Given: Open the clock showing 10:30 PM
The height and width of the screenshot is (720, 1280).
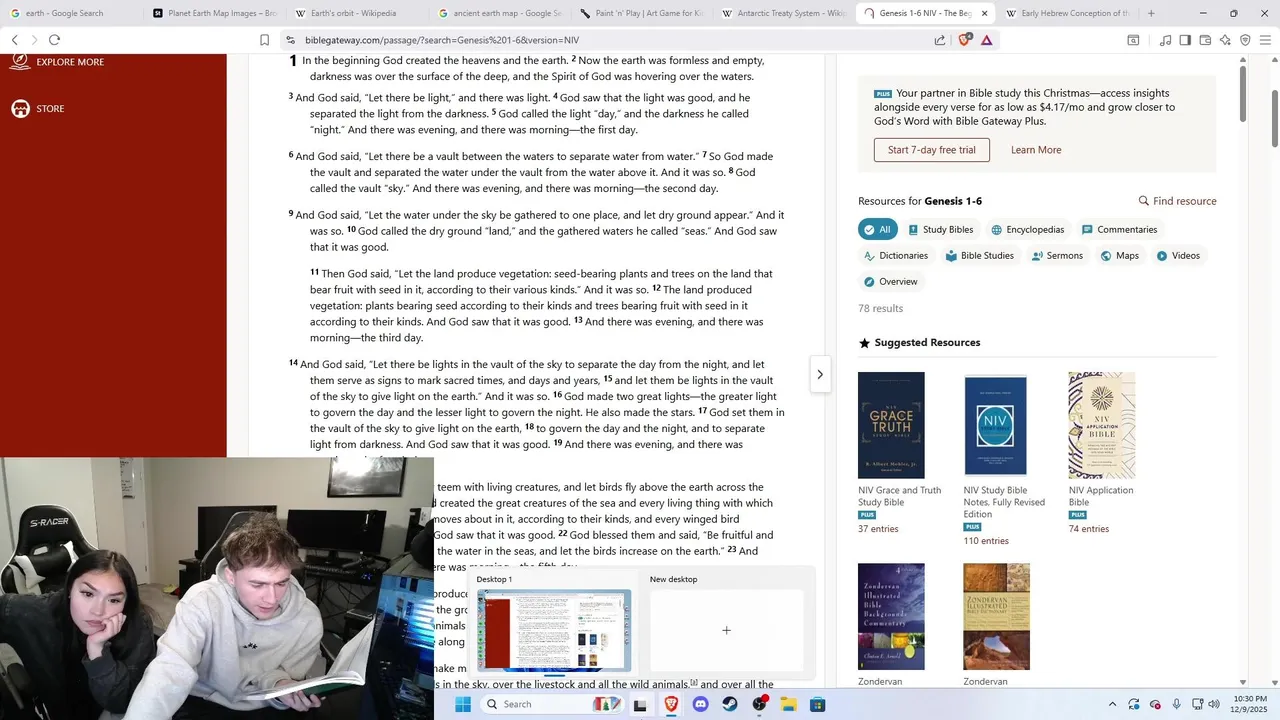Looking at the screenshot, I should coord(1251,704).
